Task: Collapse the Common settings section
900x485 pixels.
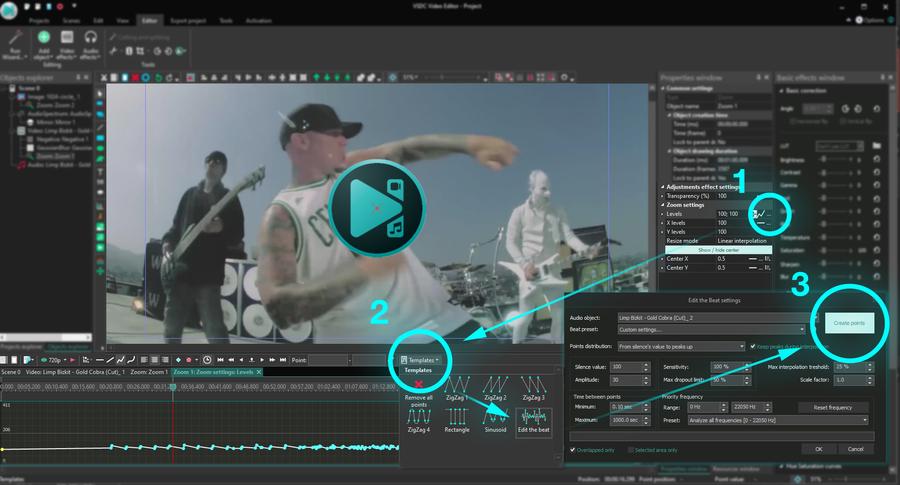Action: point(663,88)
